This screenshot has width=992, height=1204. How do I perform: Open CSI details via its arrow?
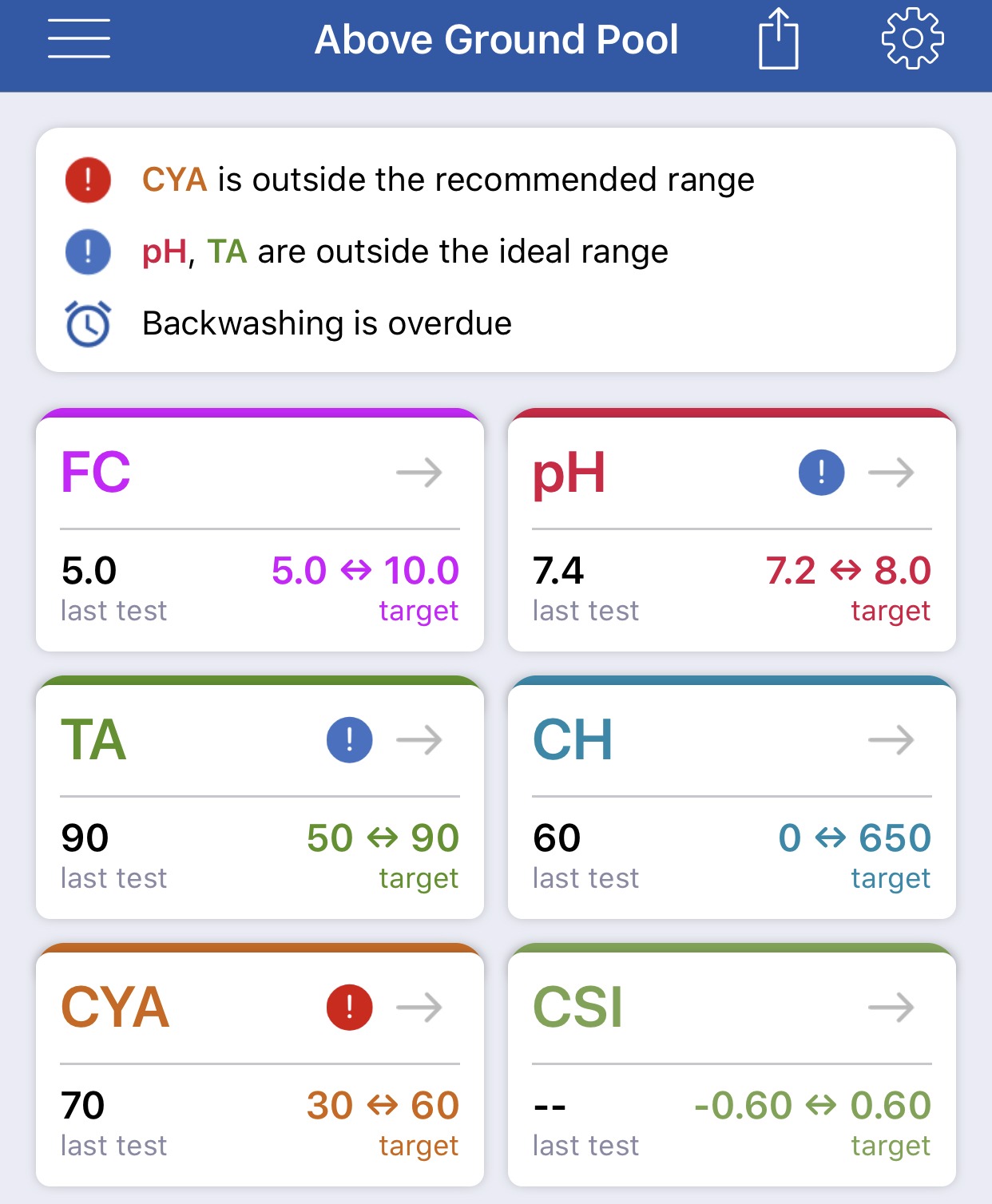click(891, 1007)
